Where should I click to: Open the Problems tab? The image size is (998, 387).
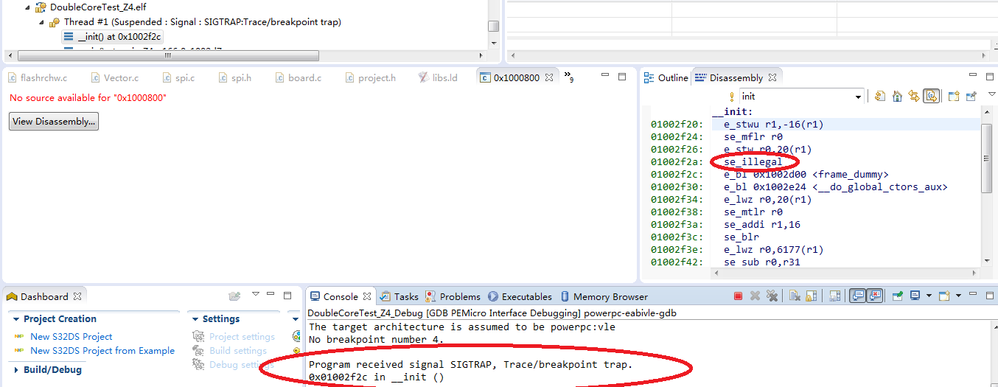454,297
